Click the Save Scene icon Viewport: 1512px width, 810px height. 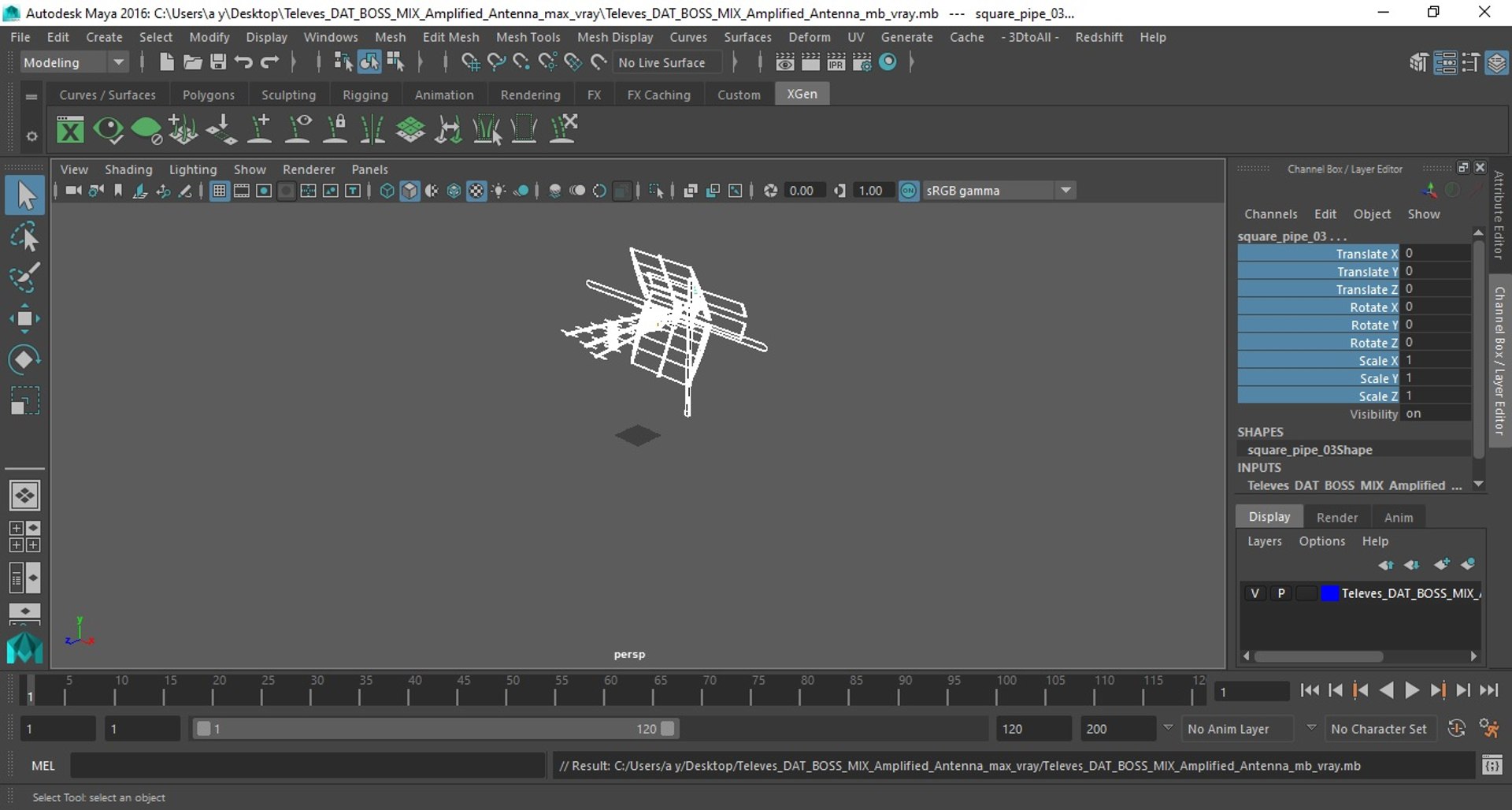[218, 62]
